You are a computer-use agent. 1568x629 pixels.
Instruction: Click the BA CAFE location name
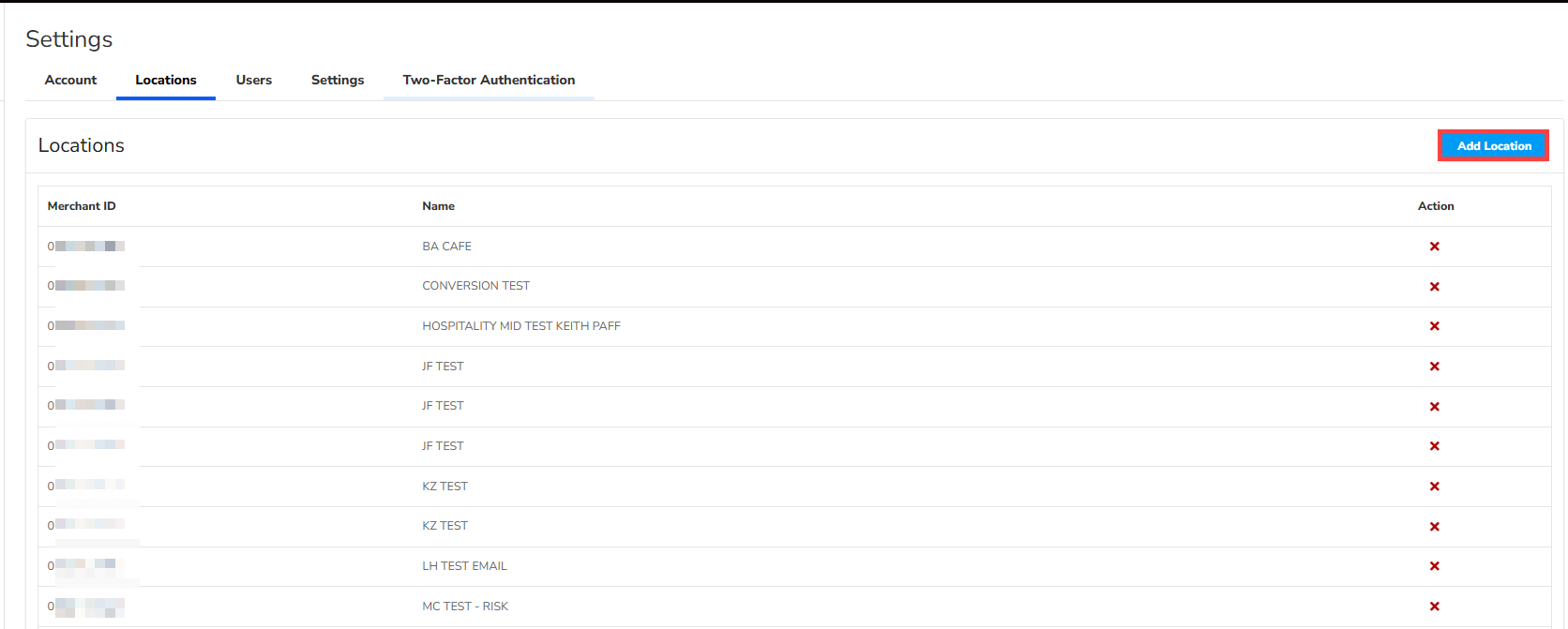[x=446, y=247]
